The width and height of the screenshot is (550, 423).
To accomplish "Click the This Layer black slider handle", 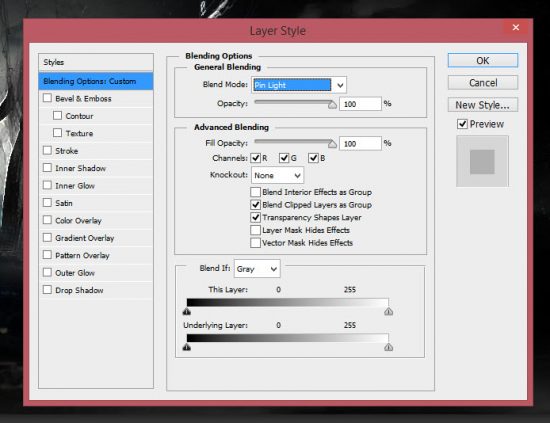I will click(x=187, y=311).
